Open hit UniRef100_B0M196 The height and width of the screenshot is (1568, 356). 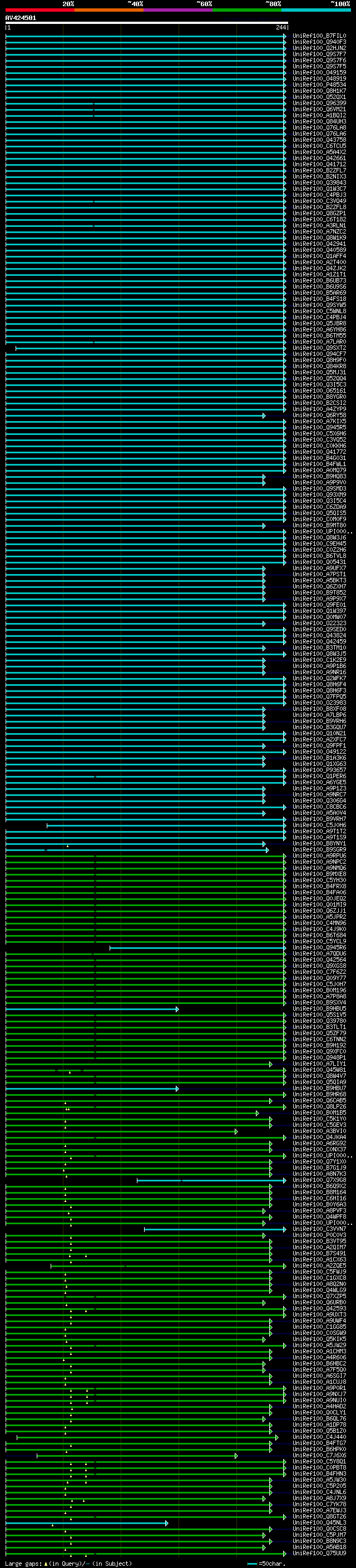(x=319, y=990)
